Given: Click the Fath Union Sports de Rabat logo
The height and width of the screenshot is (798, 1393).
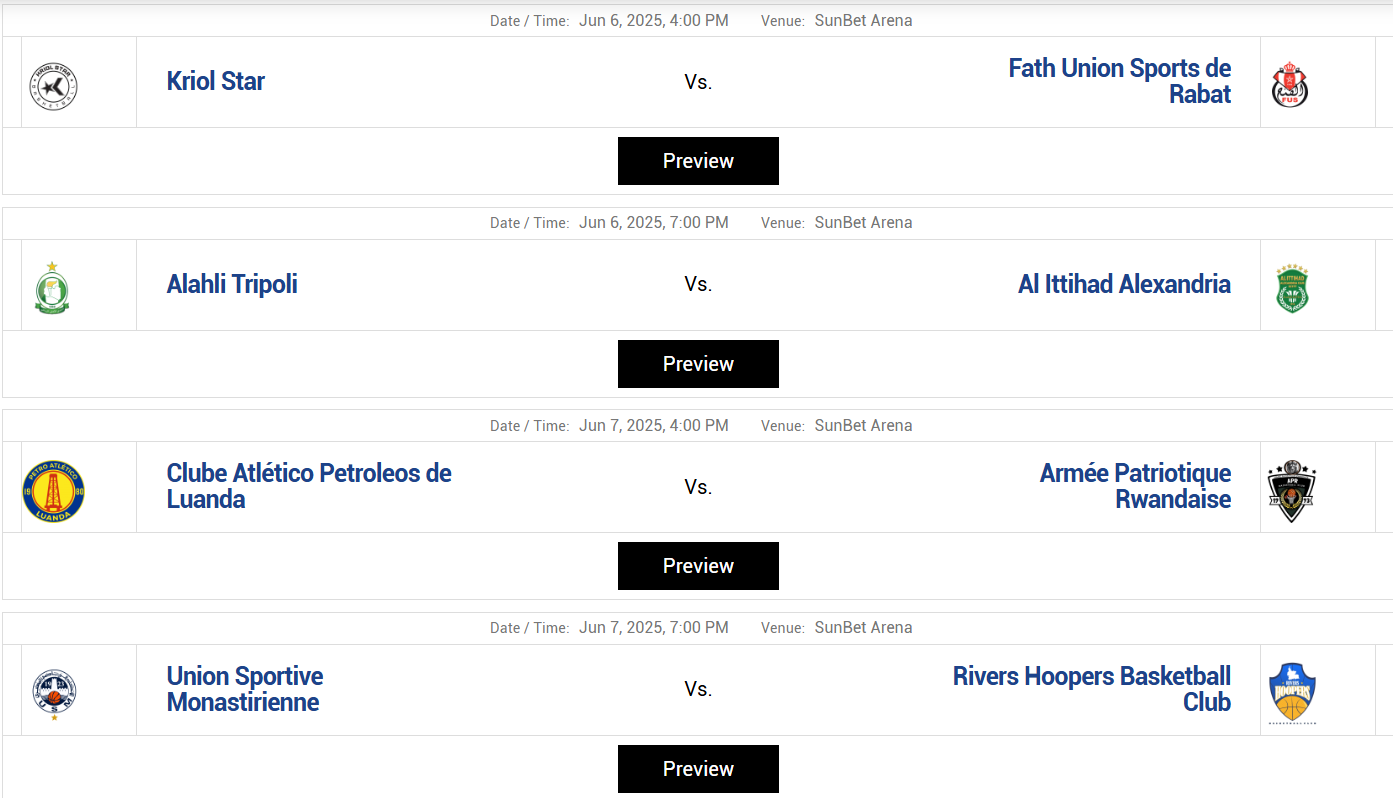Looking at the screenshot, I should [1290, 85].
